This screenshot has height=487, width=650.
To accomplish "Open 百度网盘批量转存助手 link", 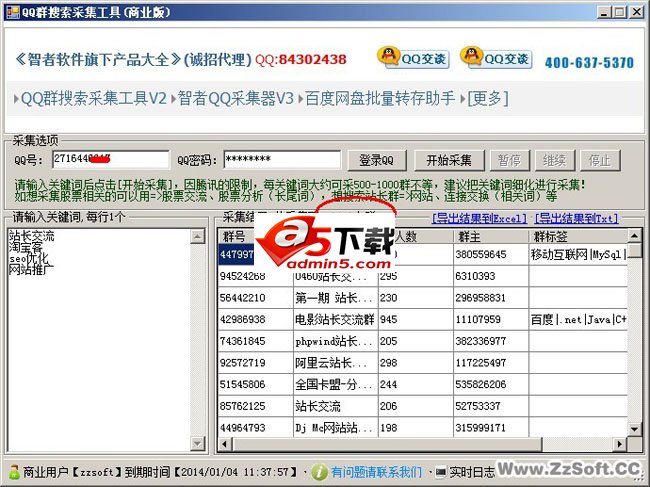I will [x=380, y=99].
